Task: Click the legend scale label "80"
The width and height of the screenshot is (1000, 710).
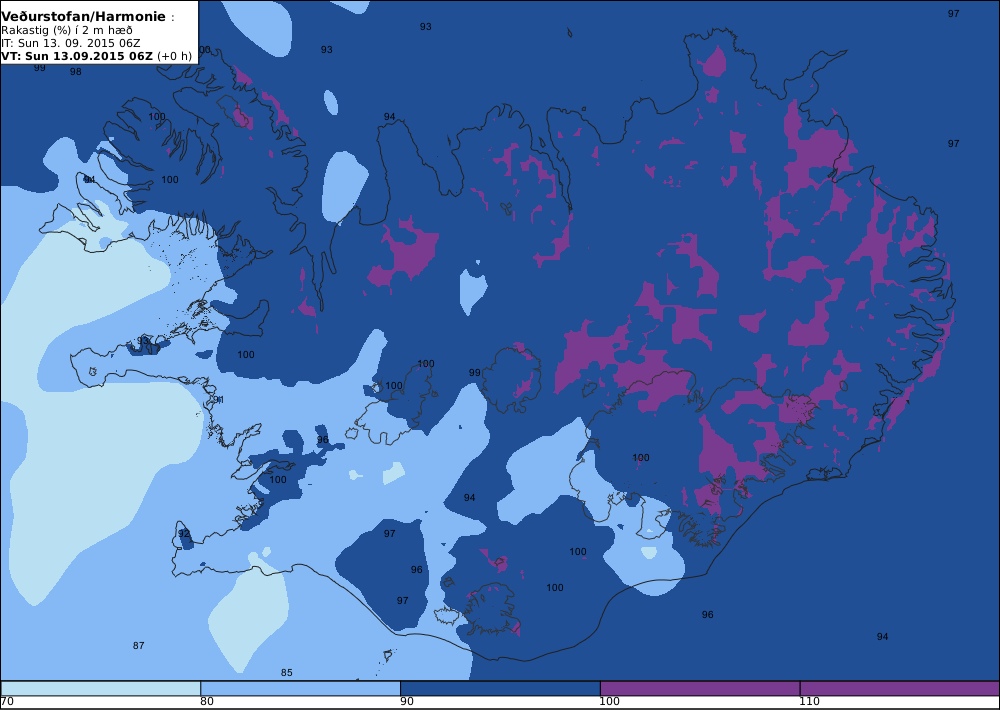Action: click(207, 702)
